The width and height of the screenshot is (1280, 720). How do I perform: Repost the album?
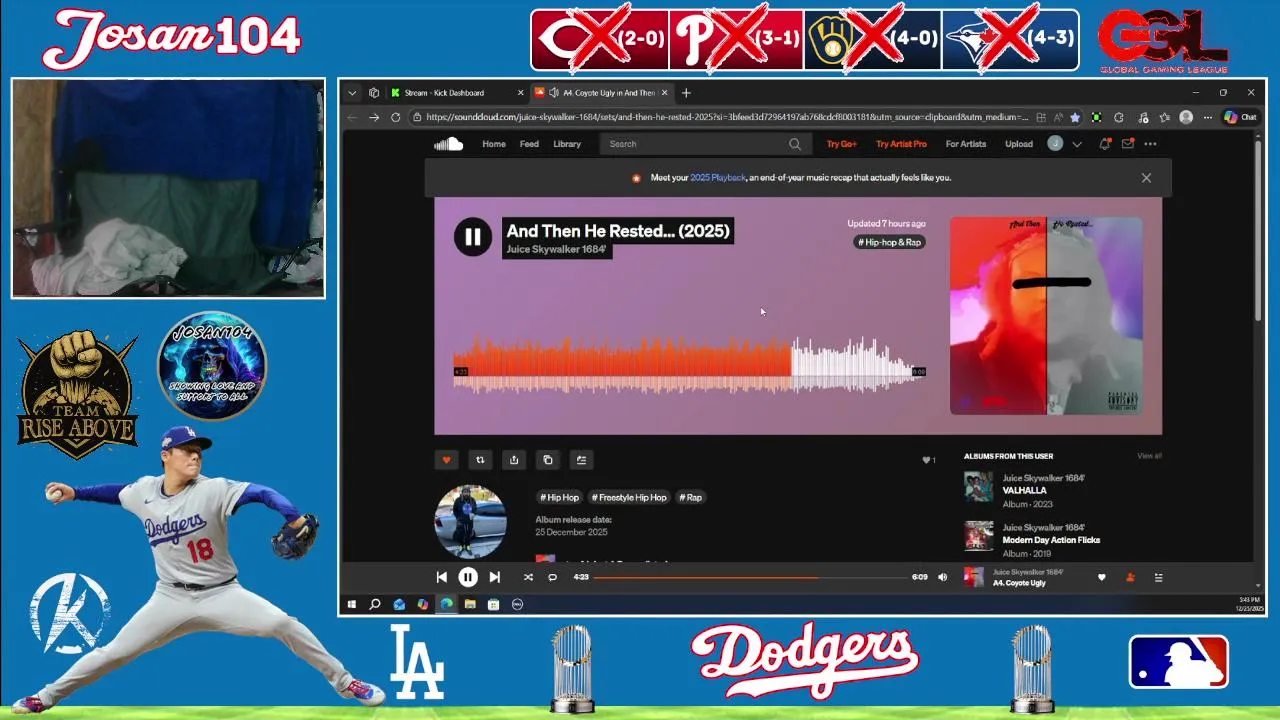click(x=480, y=460)
